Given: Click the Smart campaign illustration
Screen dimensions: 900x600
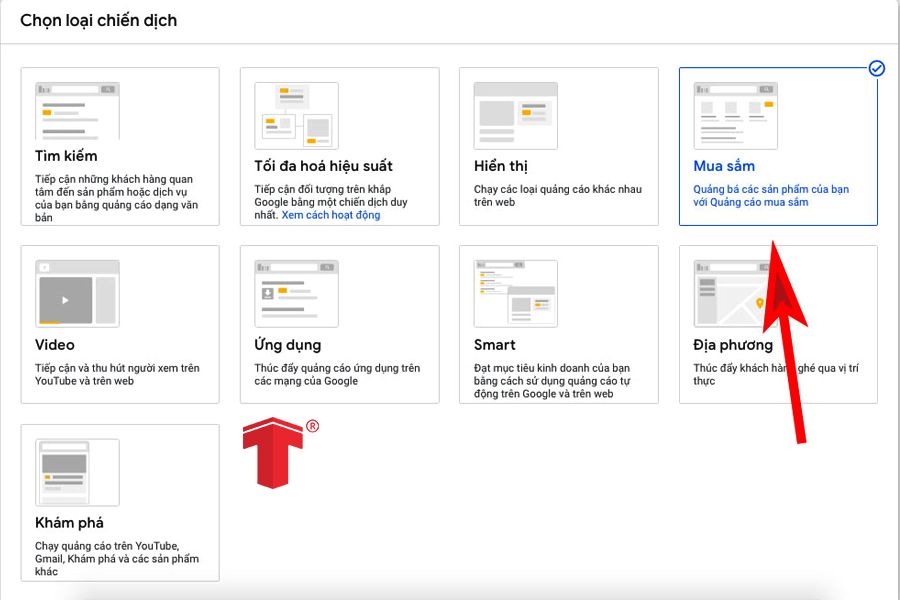Looking at the screenshot, I should [515, 293].
